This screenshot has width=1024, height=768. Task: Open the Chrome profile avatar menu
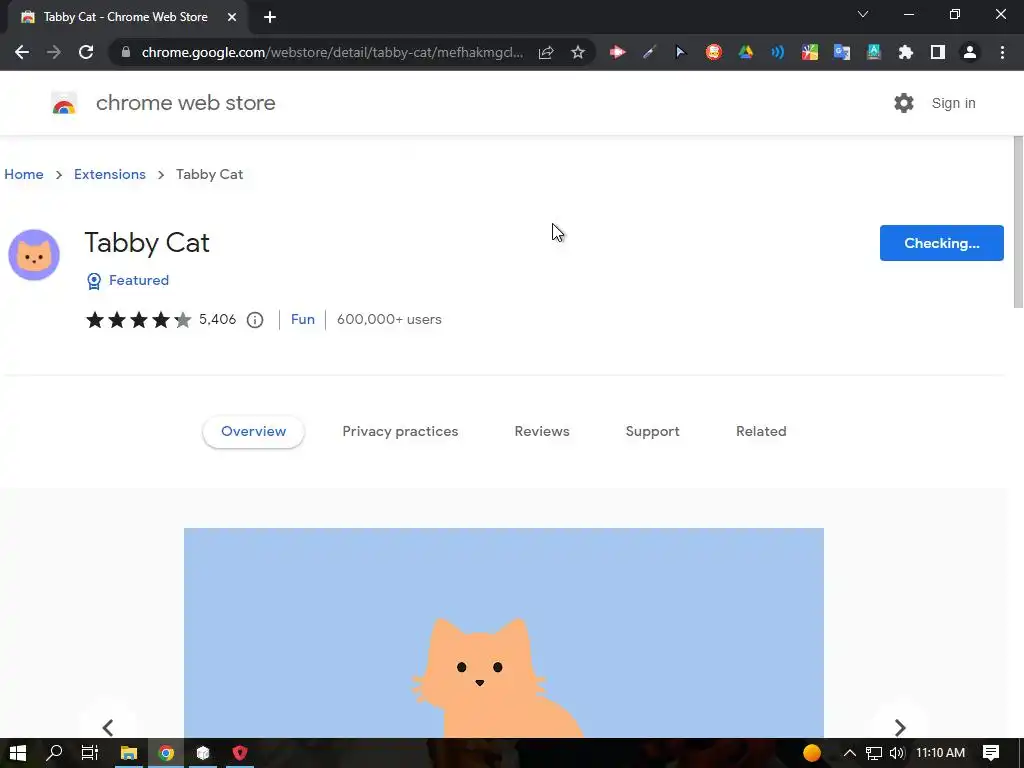point(970,52)
